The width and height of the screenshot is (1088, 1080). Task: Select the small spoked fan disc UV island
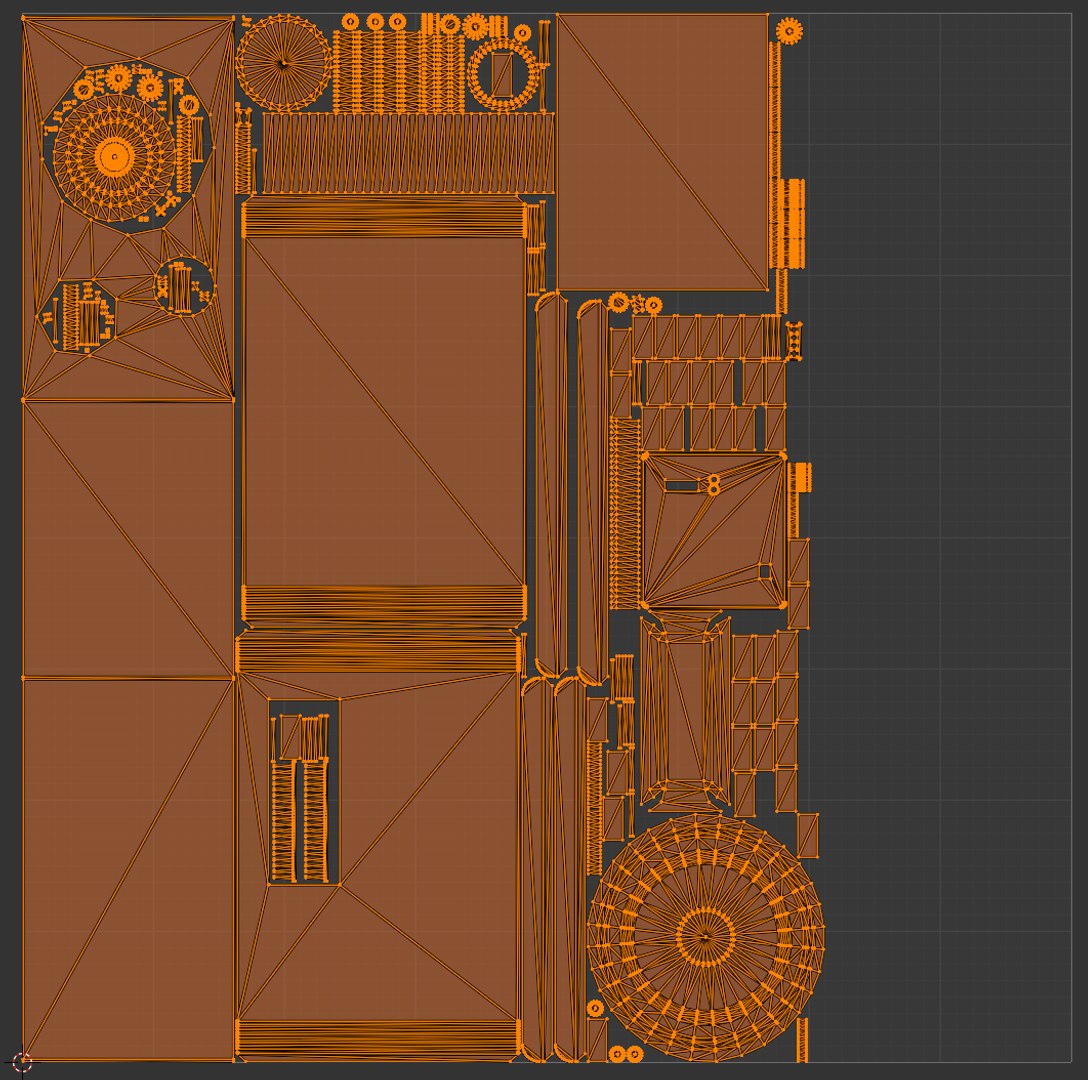[283, 62]
